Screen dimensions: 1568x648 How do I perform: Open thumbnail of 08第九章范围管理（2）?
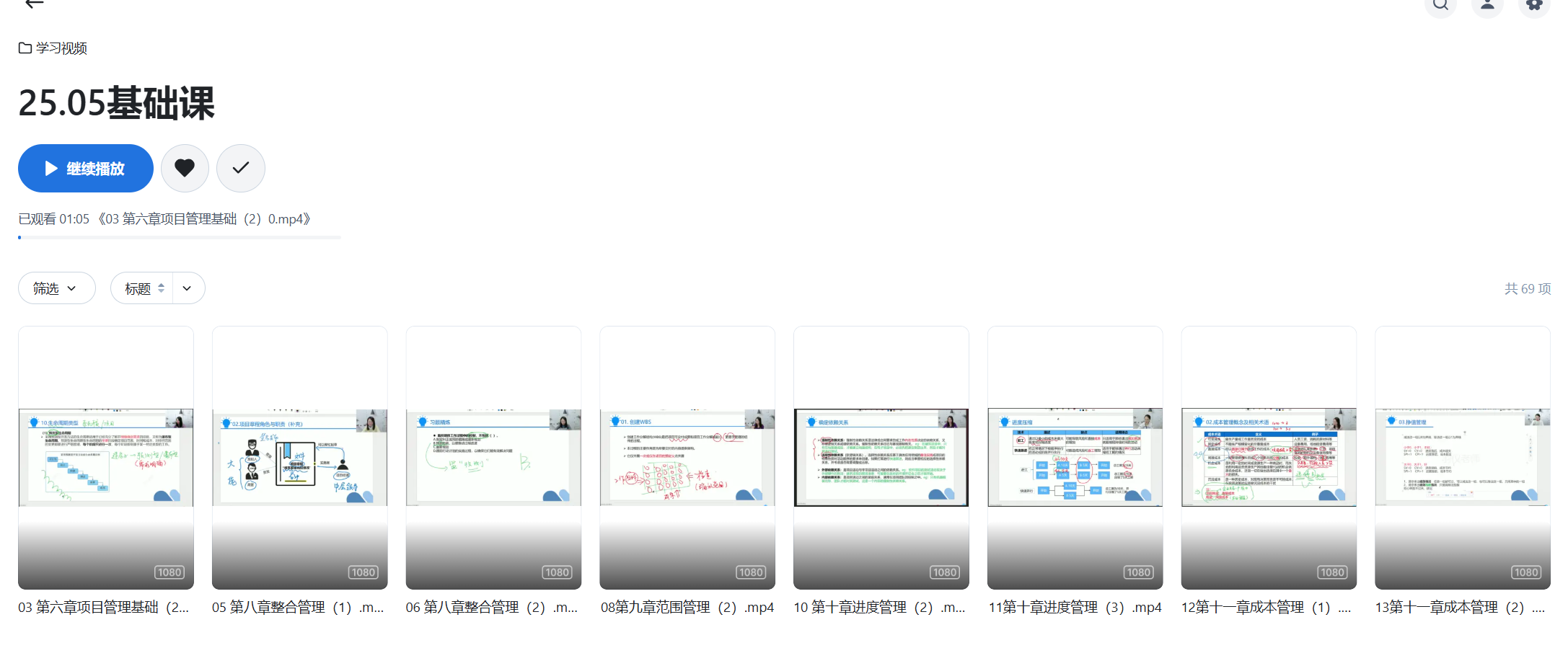coord(688,458)
